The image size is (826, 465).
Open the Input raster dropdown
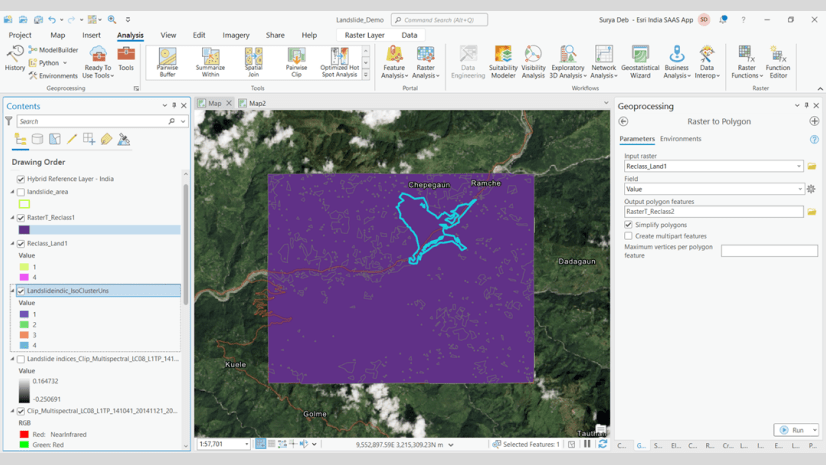pos(799,166)
